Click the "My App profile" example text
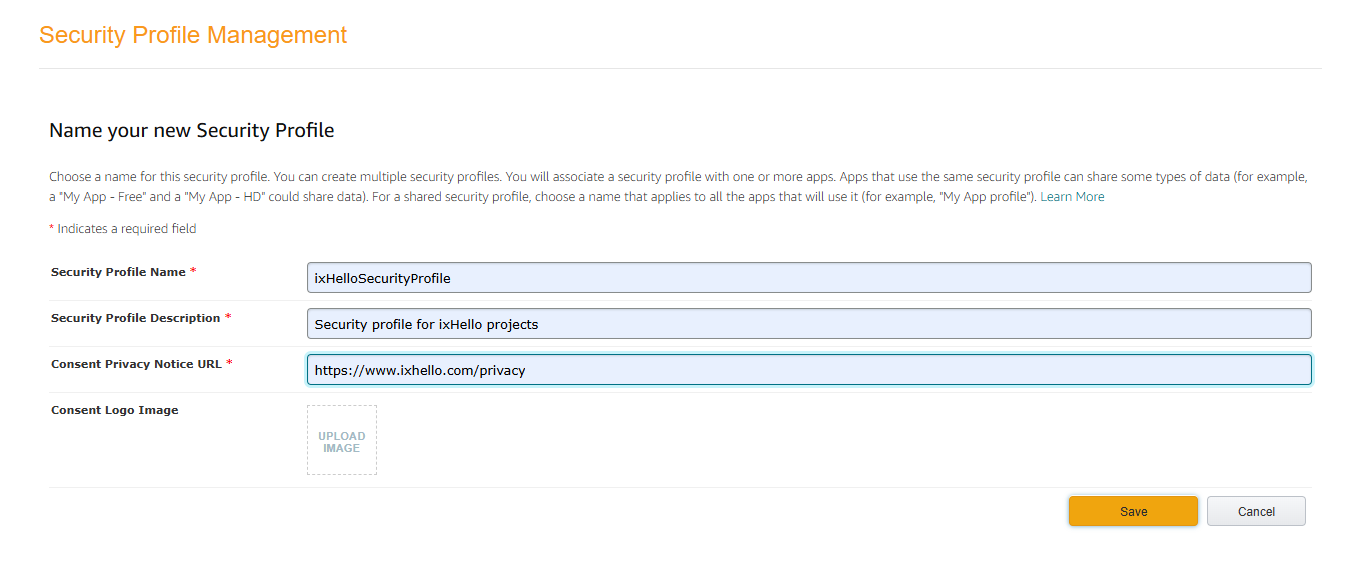 [x=988, y=197]
